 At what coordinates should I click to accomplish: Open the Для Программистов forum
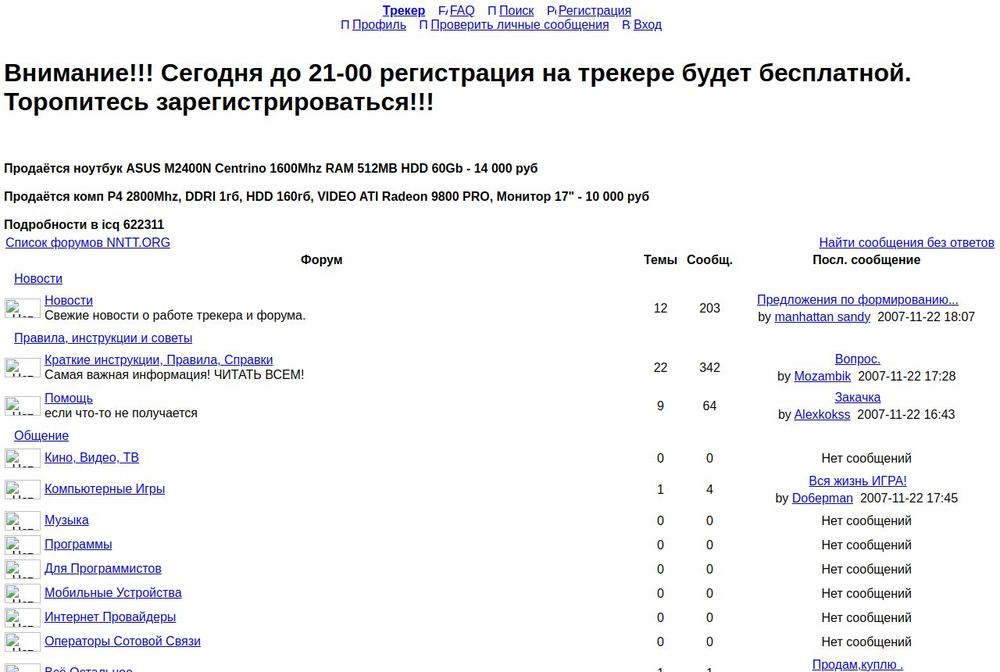pos(103,568)
